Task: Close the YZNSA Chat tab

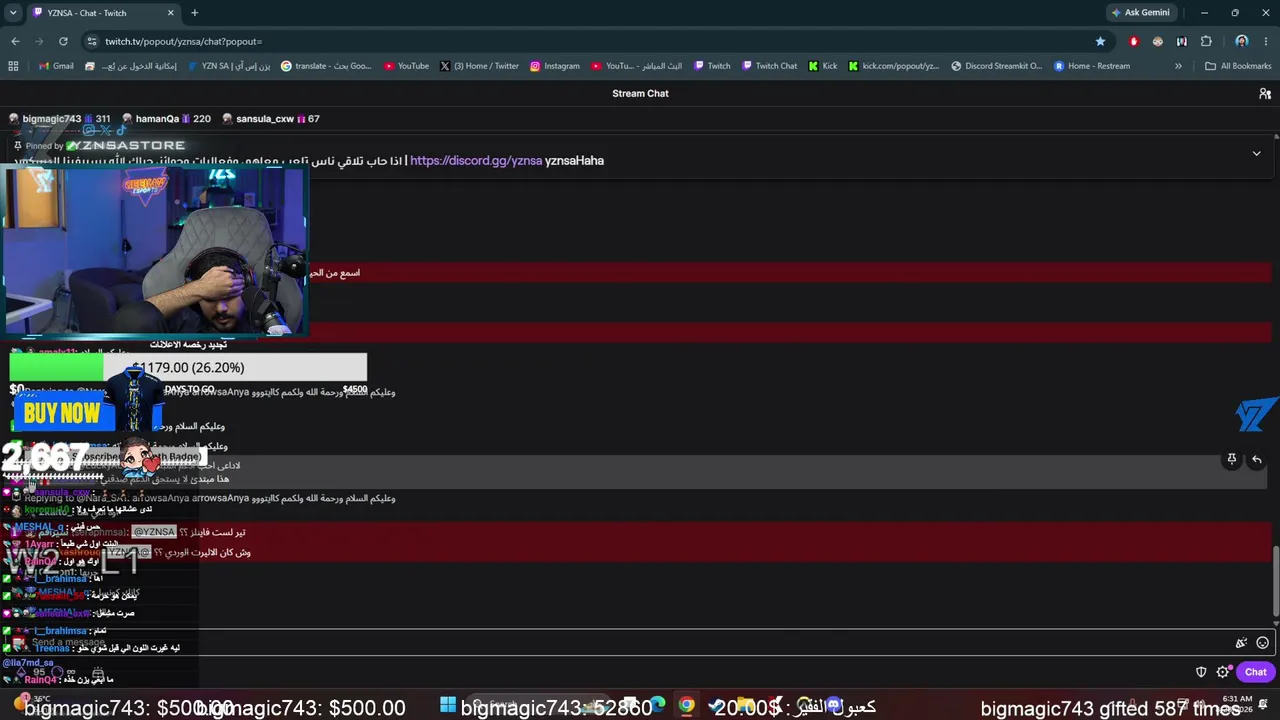Action: point(171,13)
